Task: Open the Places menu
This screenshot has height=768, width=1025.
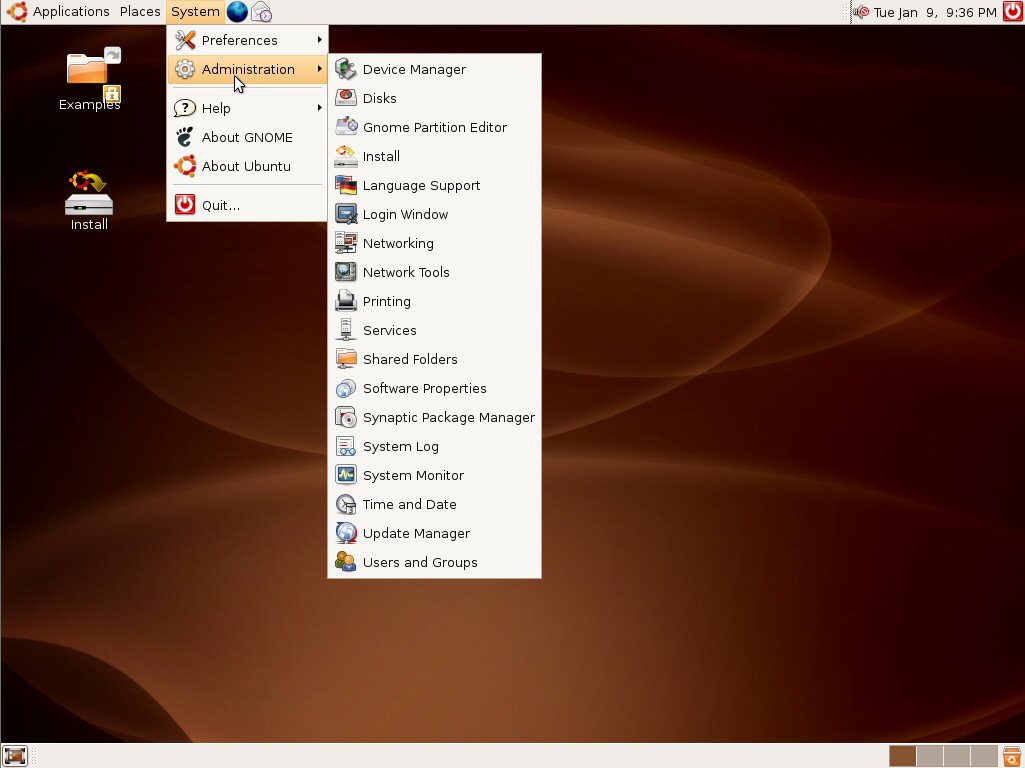Action: [x=140, y=12]
